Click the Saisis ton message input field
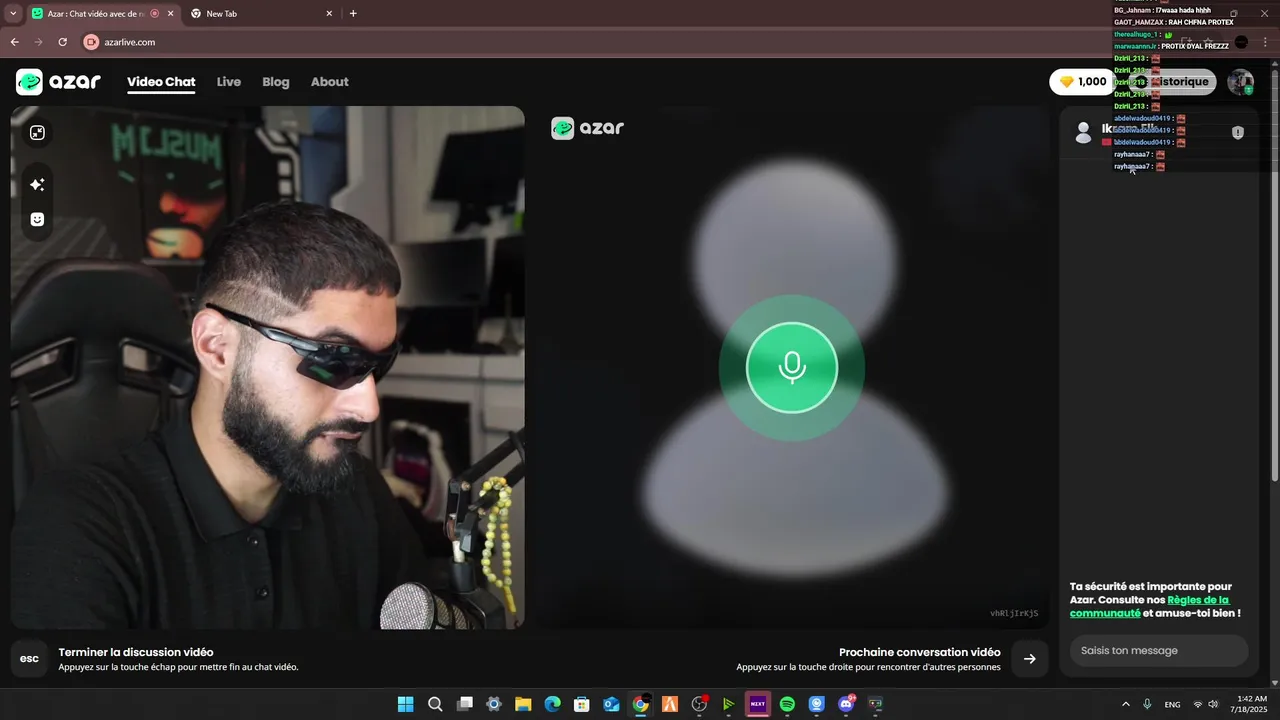 (1159, 650)
